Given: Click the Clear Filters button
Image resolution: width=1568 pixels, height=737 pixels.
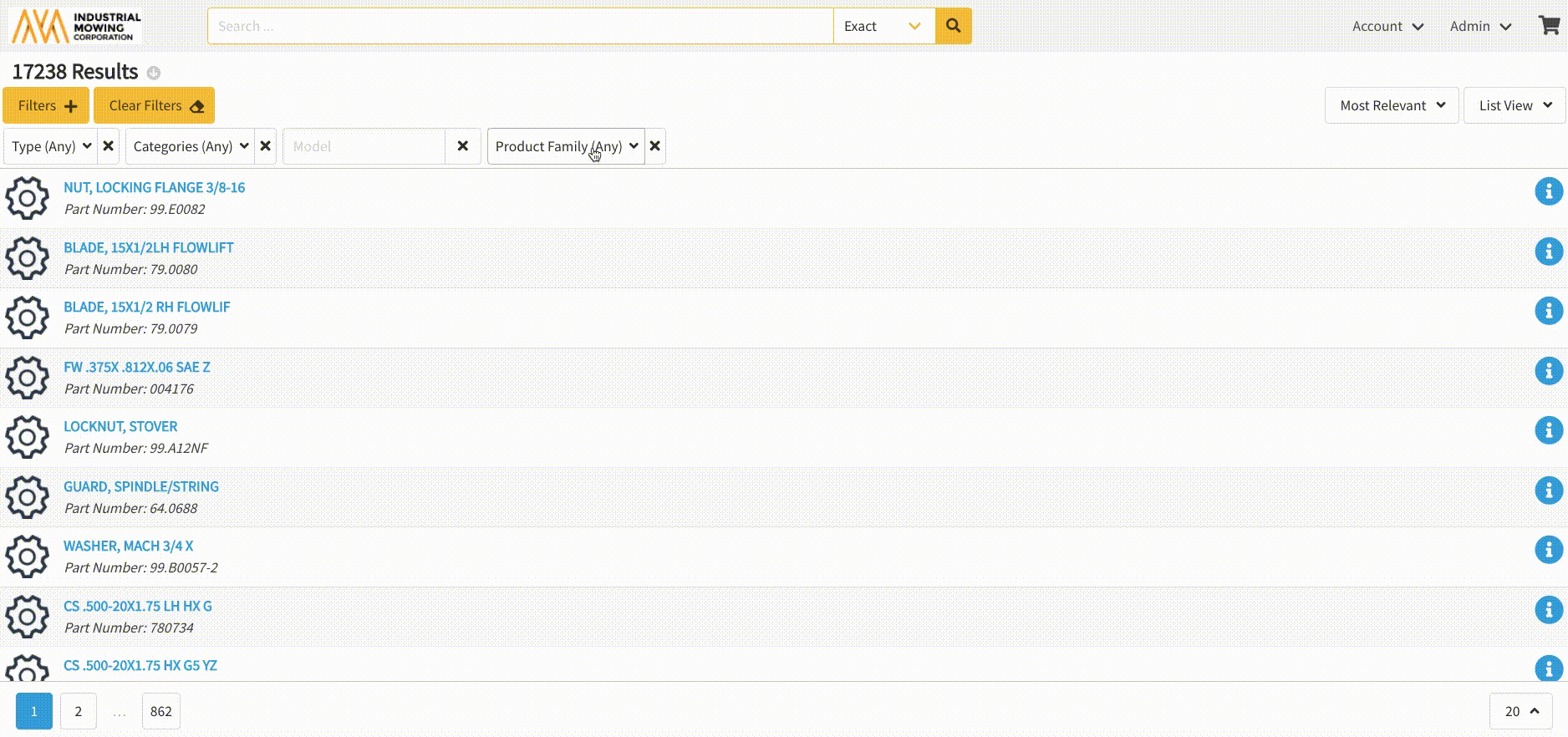Looking at the screenshot, I should [x=155, y=105].
